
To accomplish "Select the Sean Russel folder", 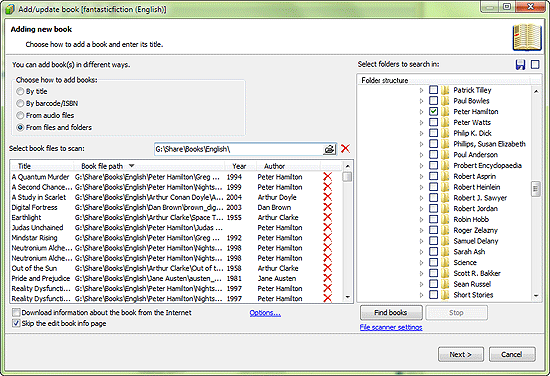I will 472,284.
